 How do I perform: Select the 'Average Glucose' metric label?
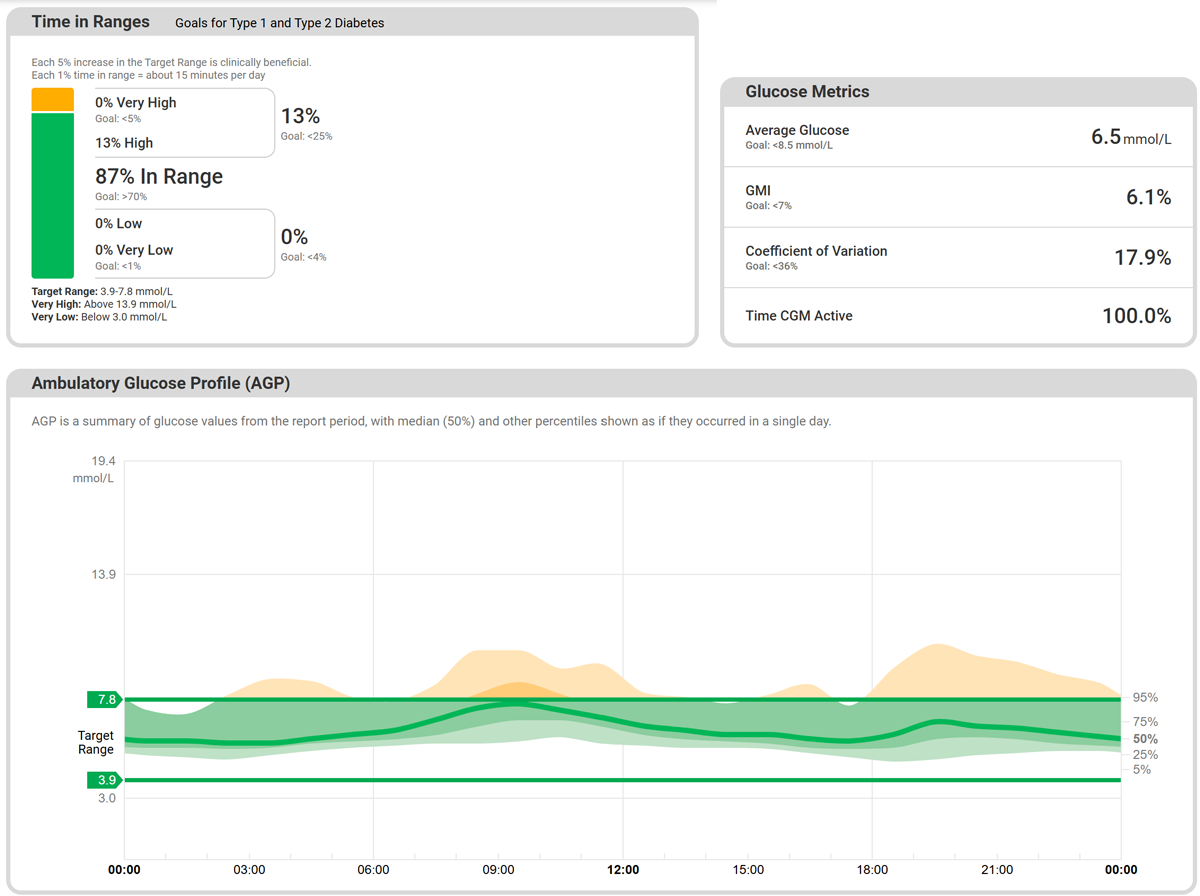797,130
